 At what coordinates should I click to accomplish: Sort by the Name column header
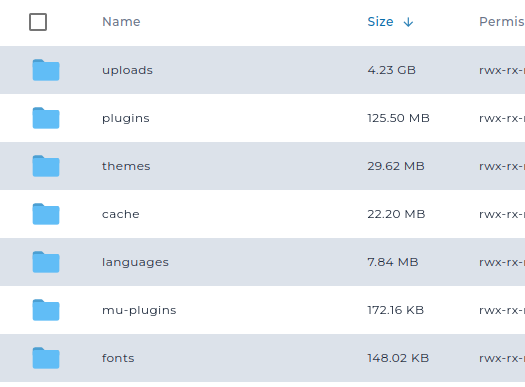(x=121, y=22)
